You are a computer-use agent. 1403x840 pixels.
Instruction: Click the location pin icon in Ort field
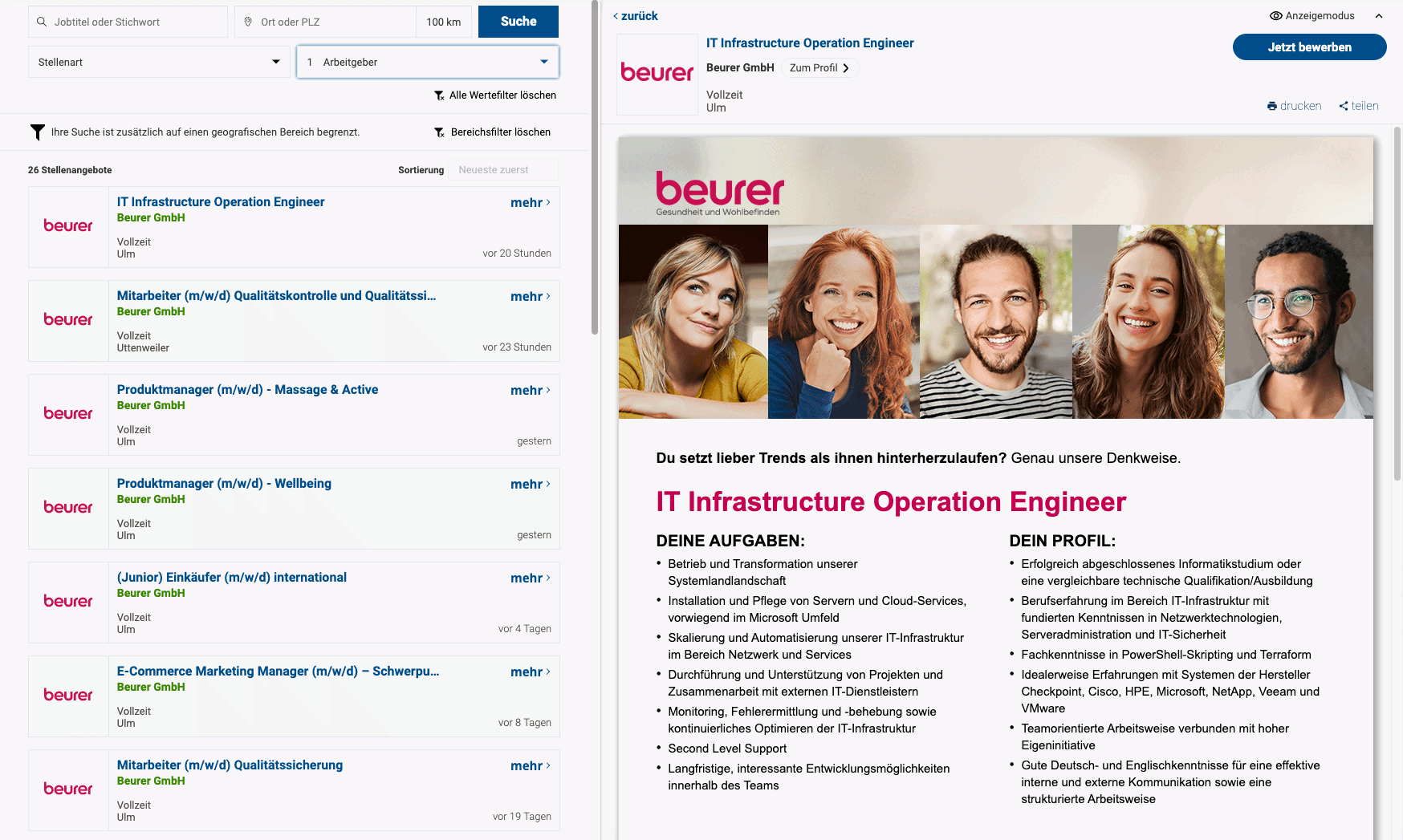248,22
